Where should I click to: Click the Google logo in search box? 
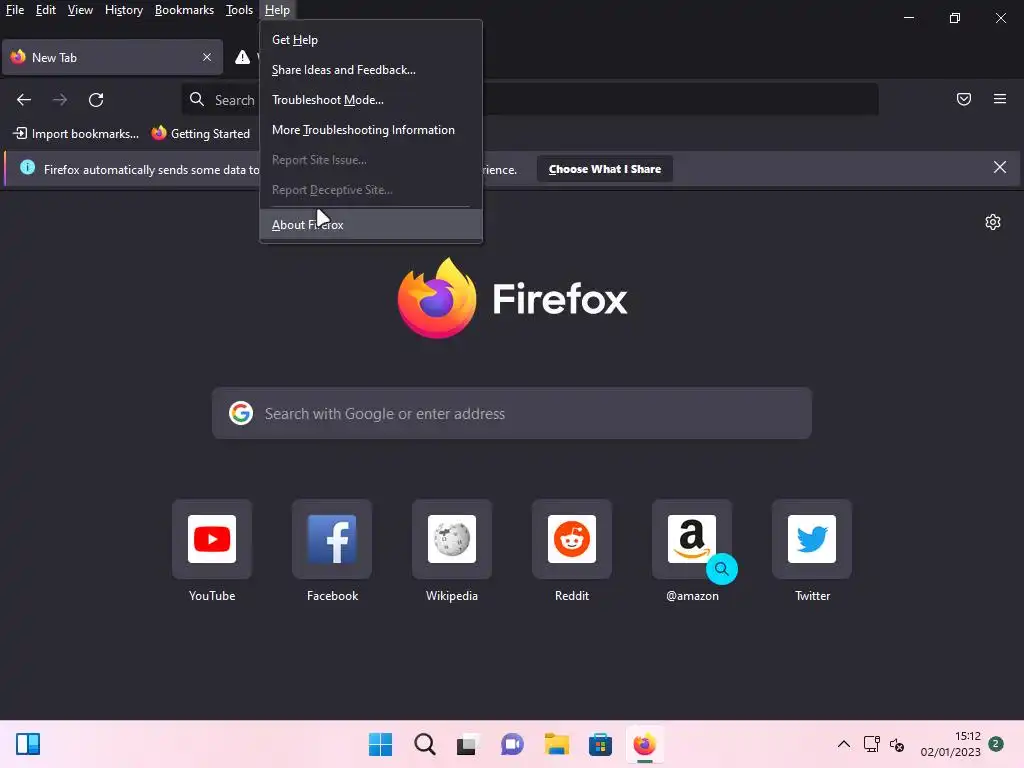[241, 413]
